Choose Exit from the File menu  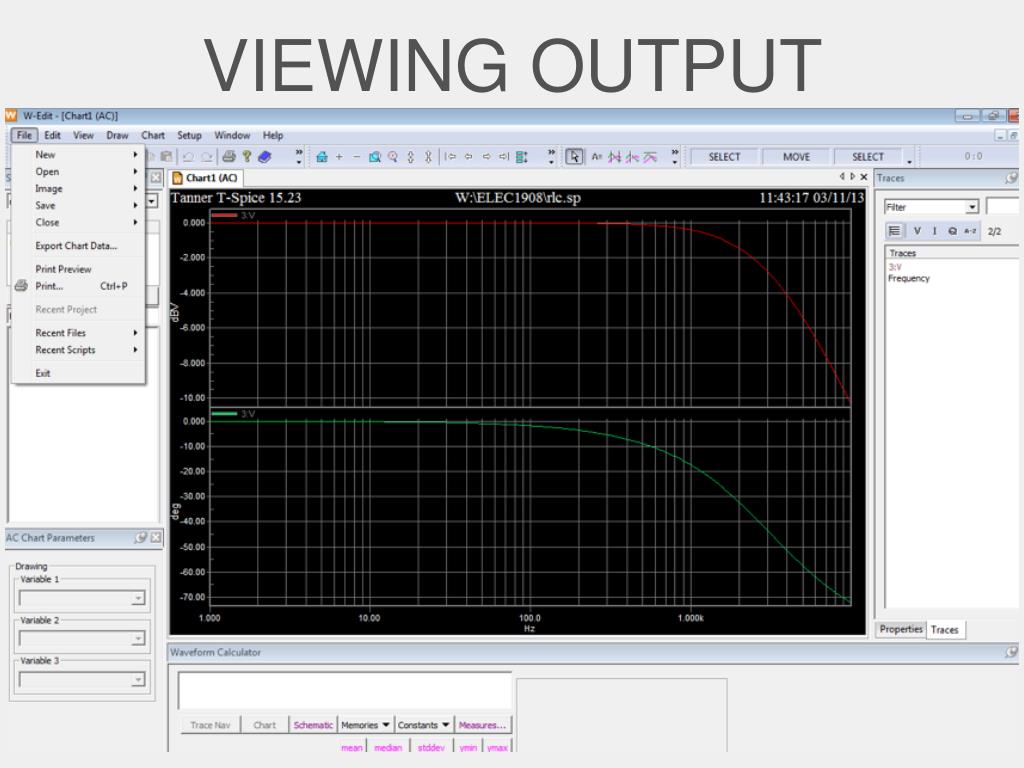click(x=78, y=373)
